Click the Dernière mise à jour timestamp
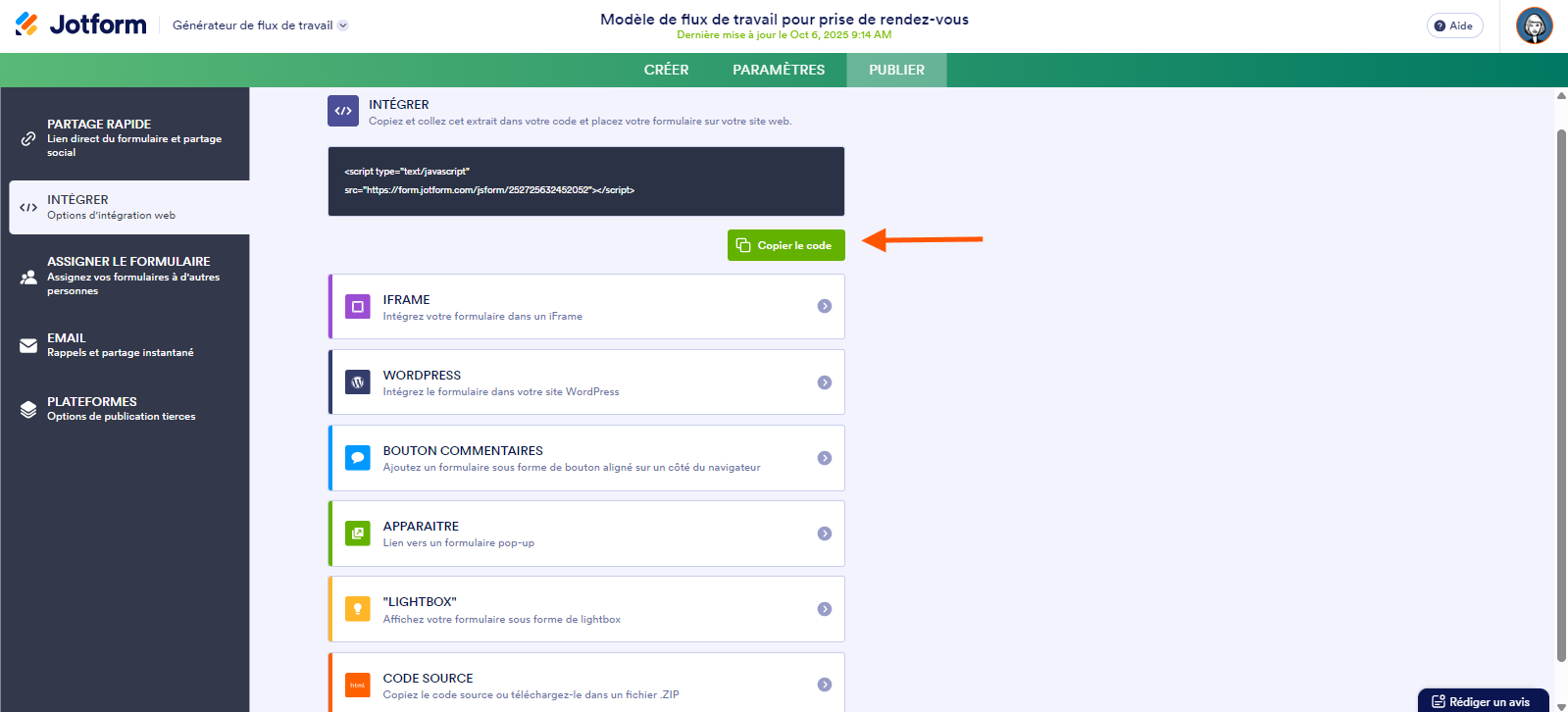Viewport: 1568px width, 712px height. [x=784, y=35]
